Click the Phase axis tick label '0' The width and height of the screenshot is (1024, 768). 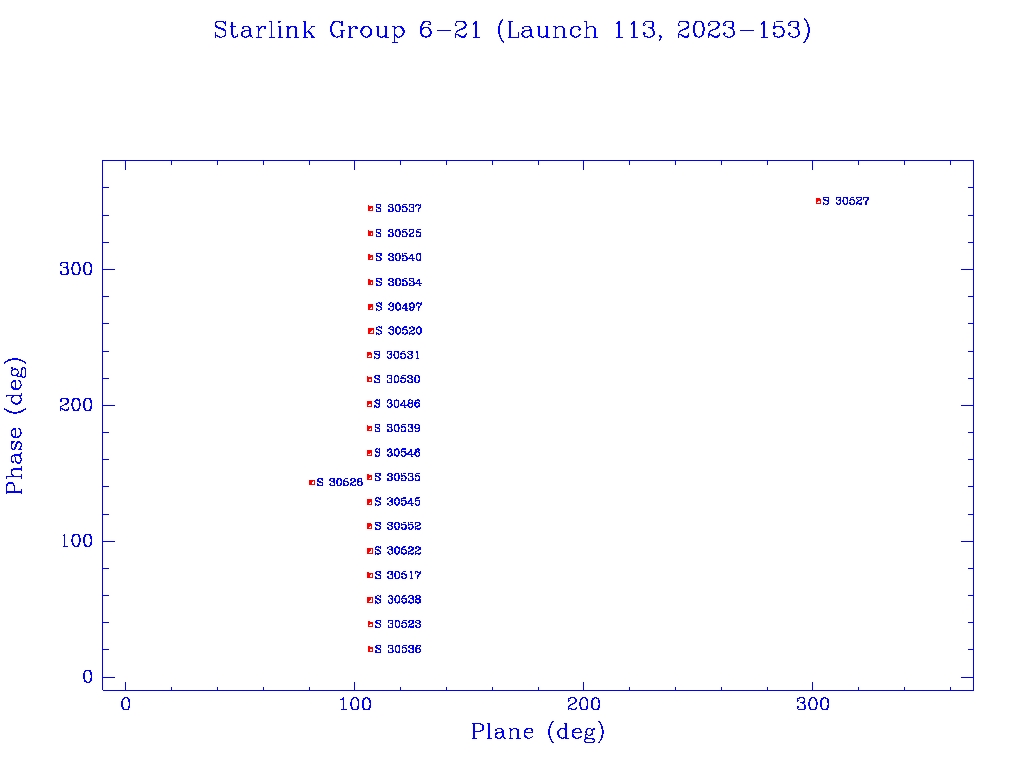click(88, 677)
